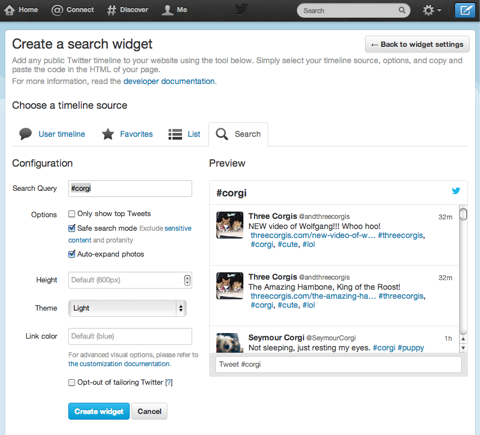
Task: Click the preview scrollbar down arrow
Action: [x=463, y=348]
